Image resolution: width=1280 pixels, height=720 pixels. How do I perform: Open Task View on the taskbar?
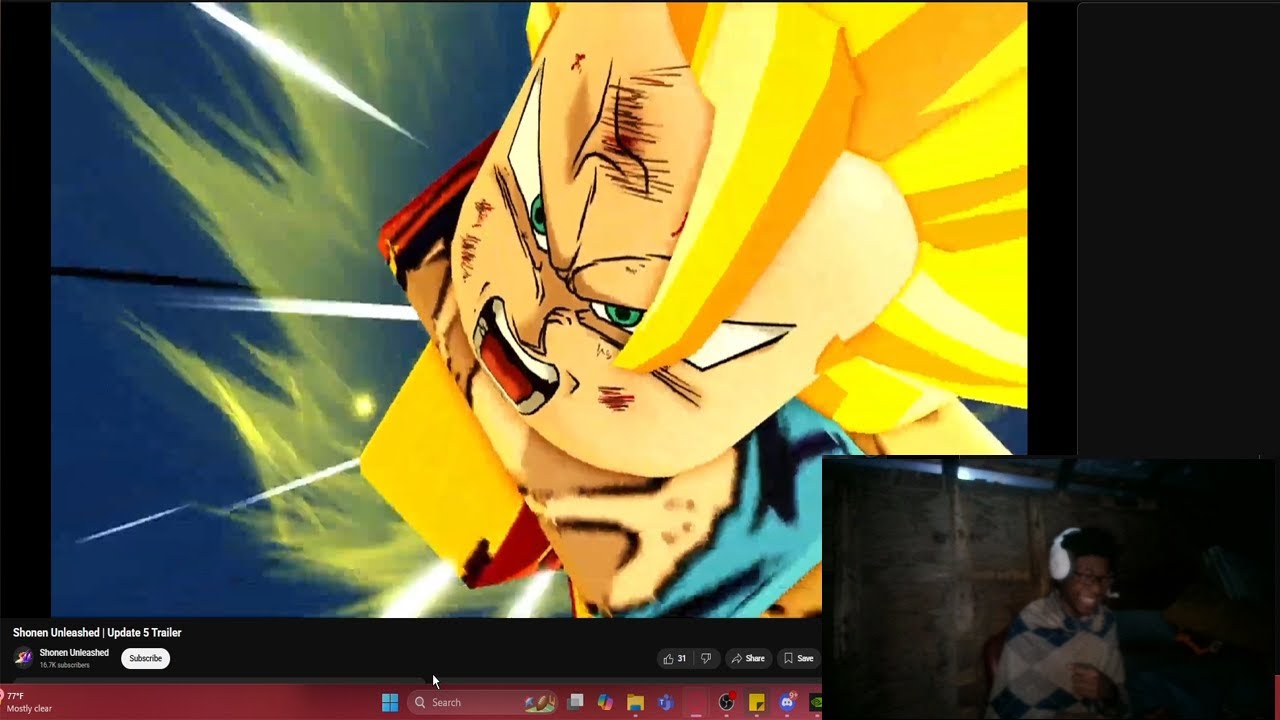pos(576,702)
